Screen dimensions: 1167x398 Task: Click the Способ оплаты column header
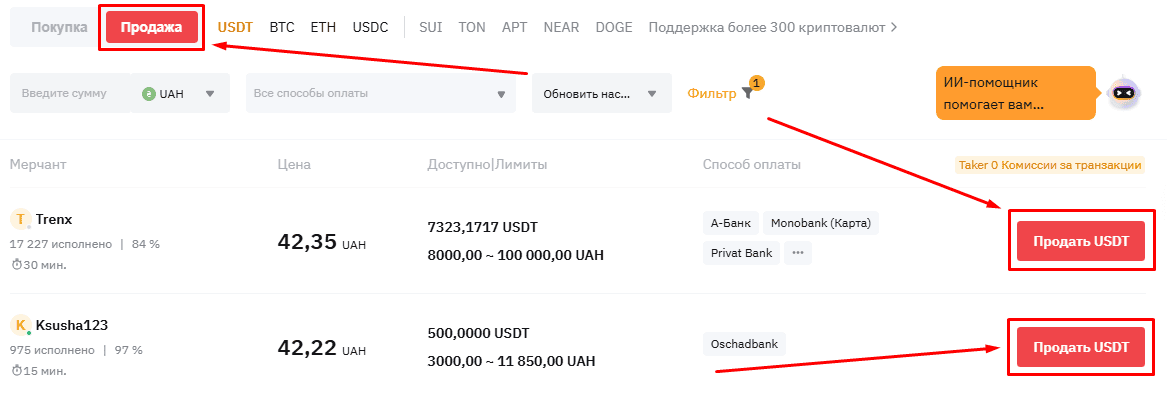752,164
